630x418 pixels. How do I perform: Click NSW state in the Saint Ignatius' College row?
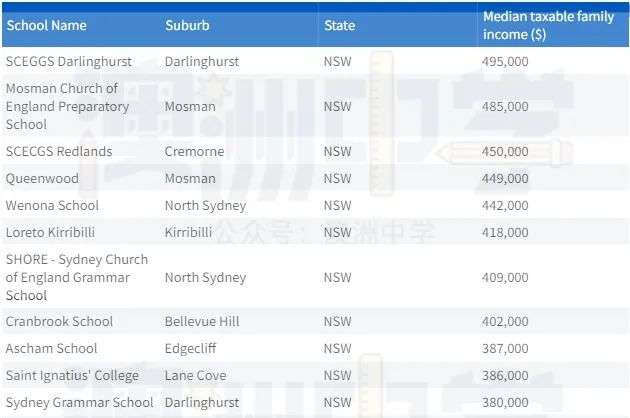click(338, 375)
